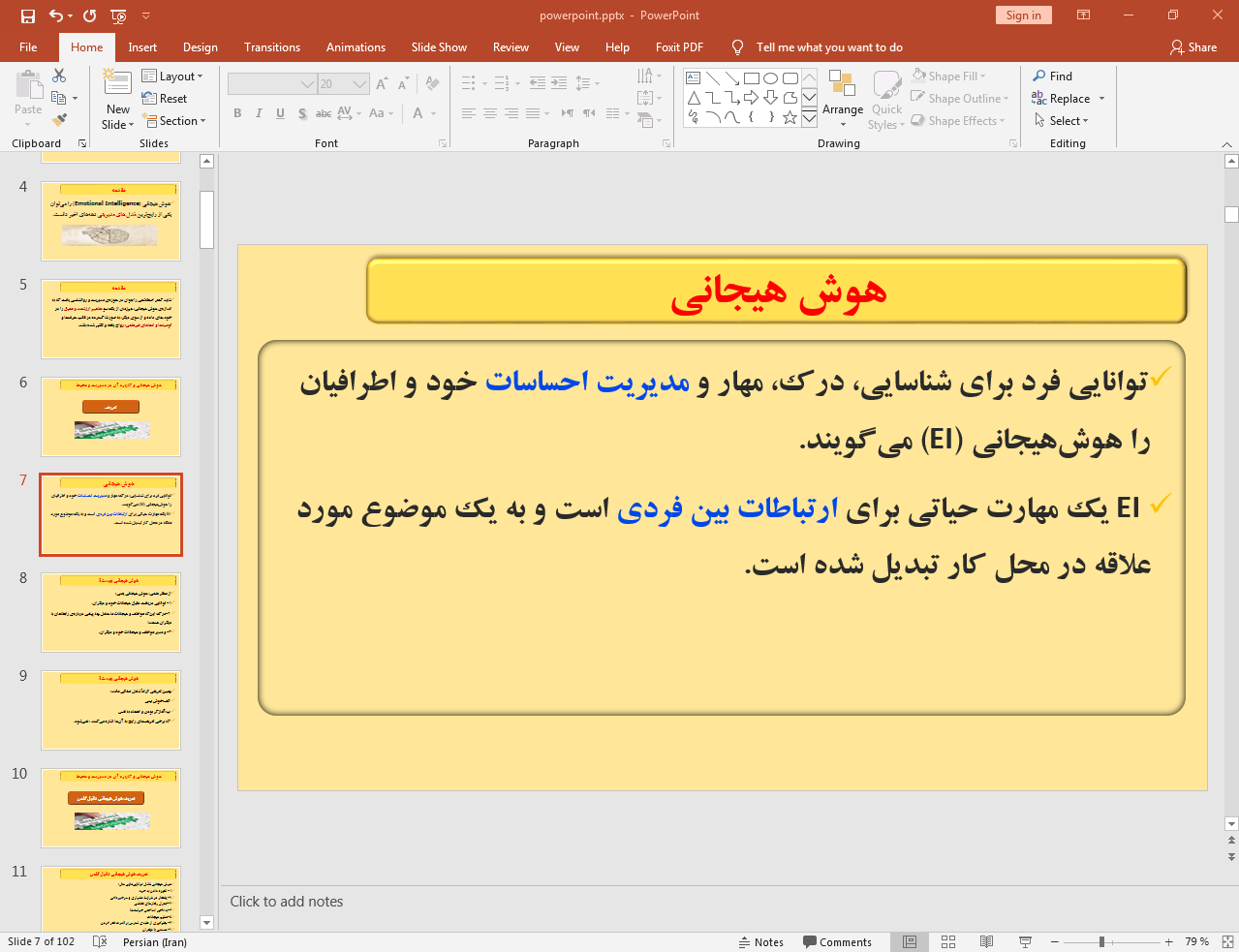The width and height of the screenshot is (1239, 952).
Task: Click the Share button
Action: (x=1193, y=47)
